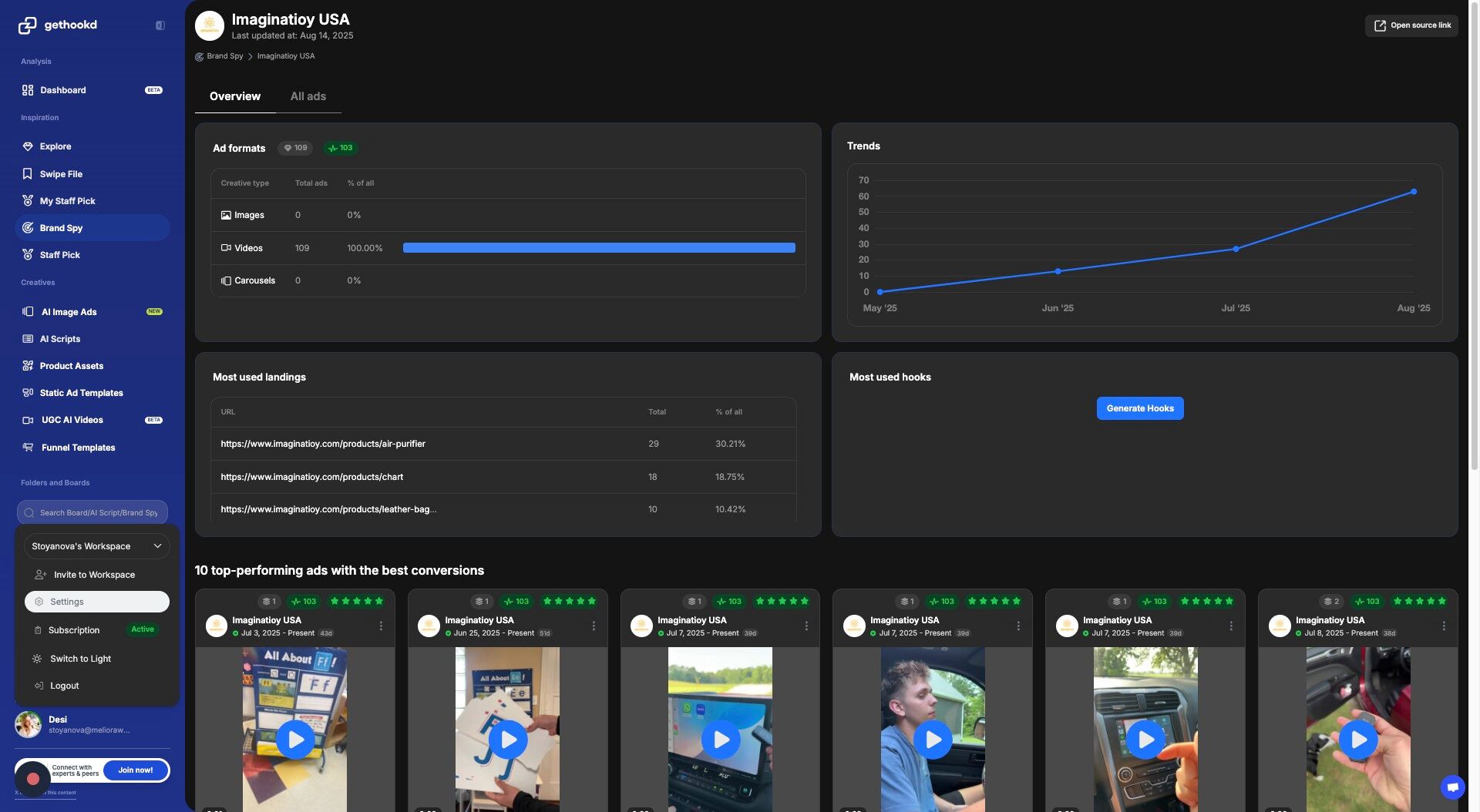Click the red record button icon
Screen dimensions: 1480x812
[33, 779]
